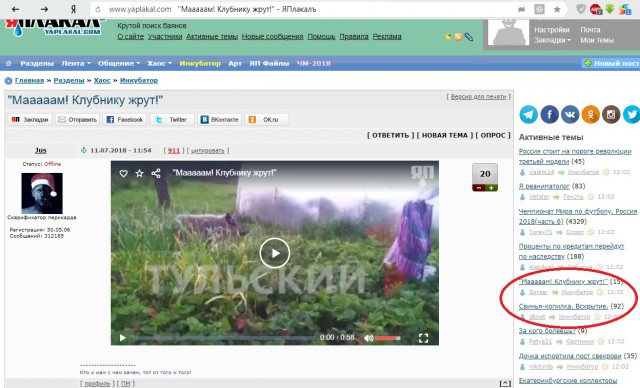640x388 pixels.
Task: Open Настройки in profile panel
Action: coord(552,30)
